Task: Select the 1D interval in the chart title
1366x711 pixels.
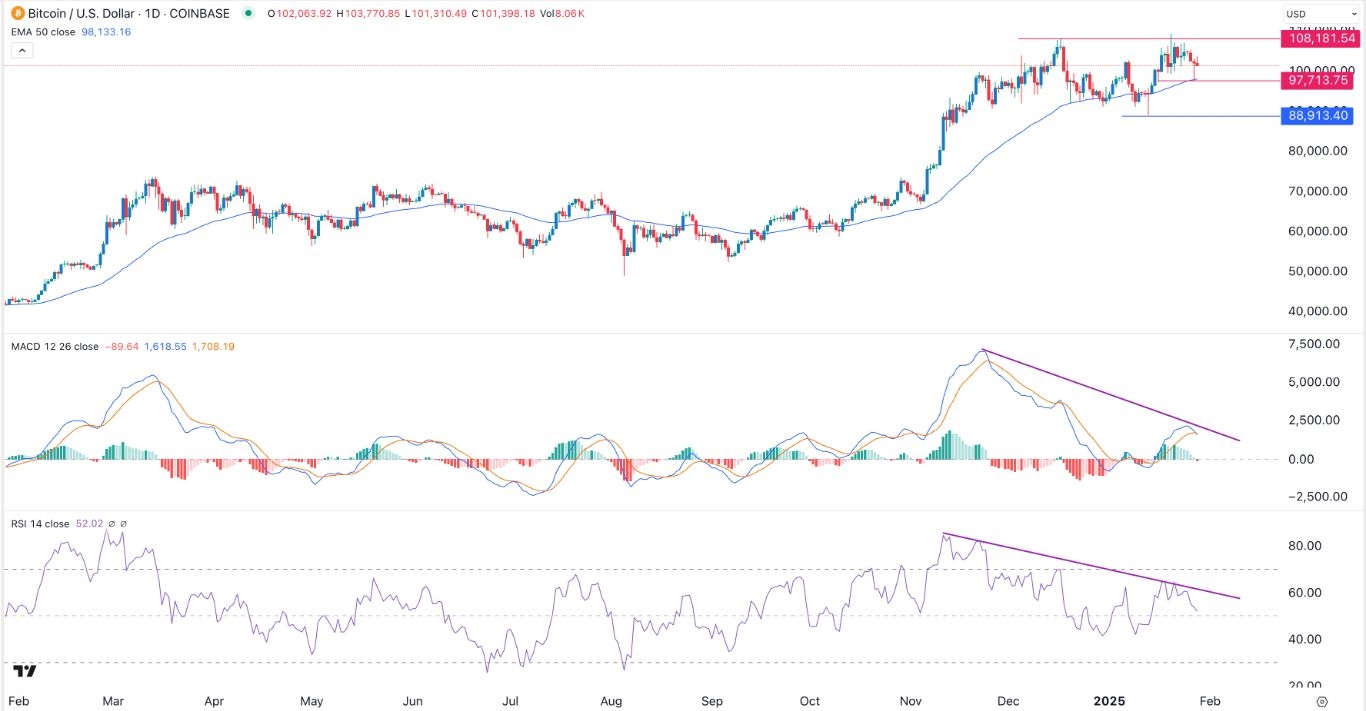Action: (x=151, y=13)
